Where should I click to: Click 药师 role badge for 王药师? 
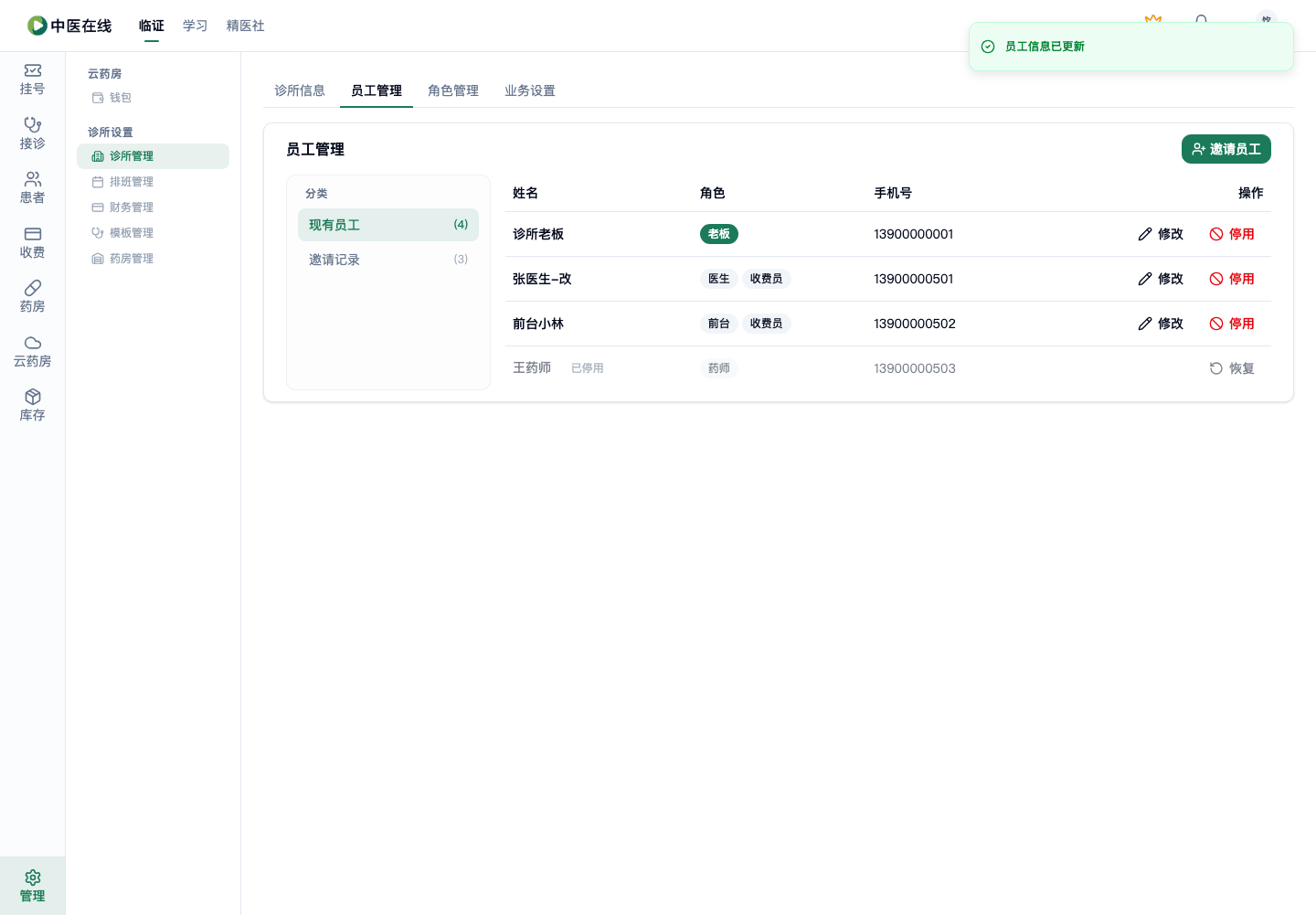(719, 368)
